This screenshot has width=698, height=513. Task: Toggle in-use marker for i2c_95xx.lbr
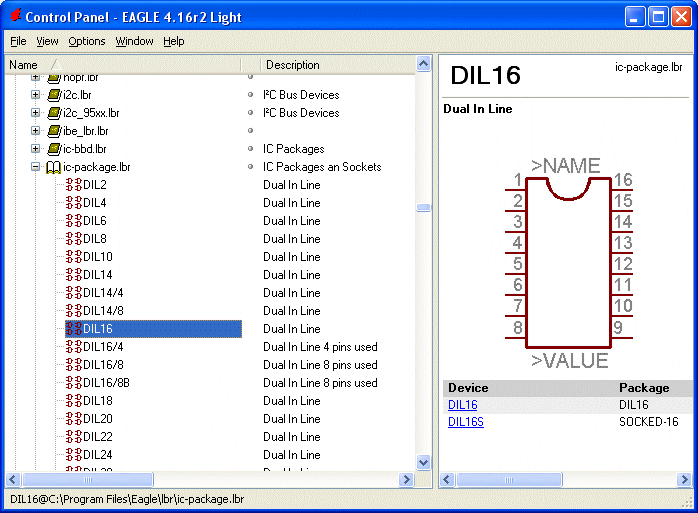(250, 113)
